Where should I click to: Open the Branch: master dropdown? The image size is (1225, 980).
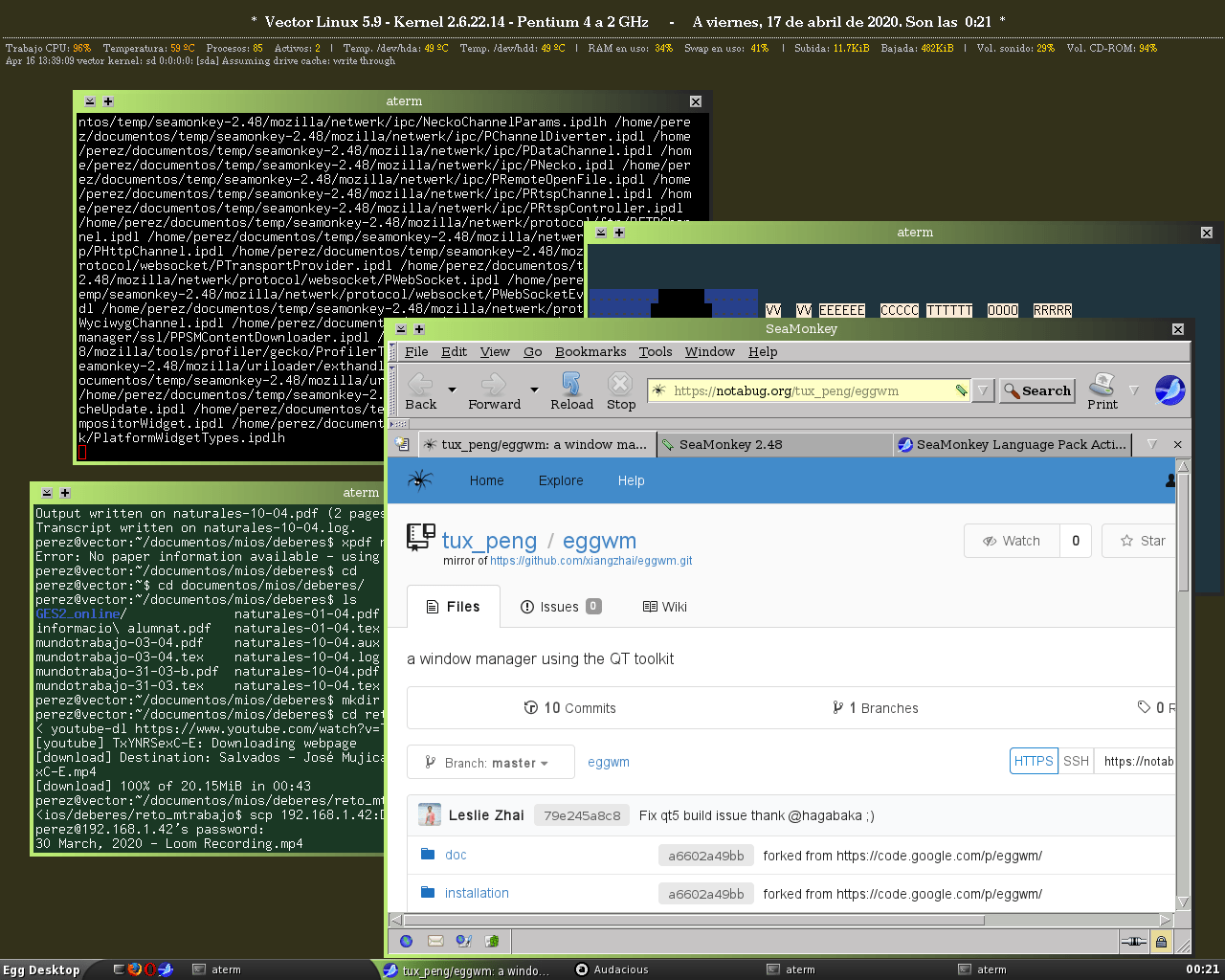point(491,763)
